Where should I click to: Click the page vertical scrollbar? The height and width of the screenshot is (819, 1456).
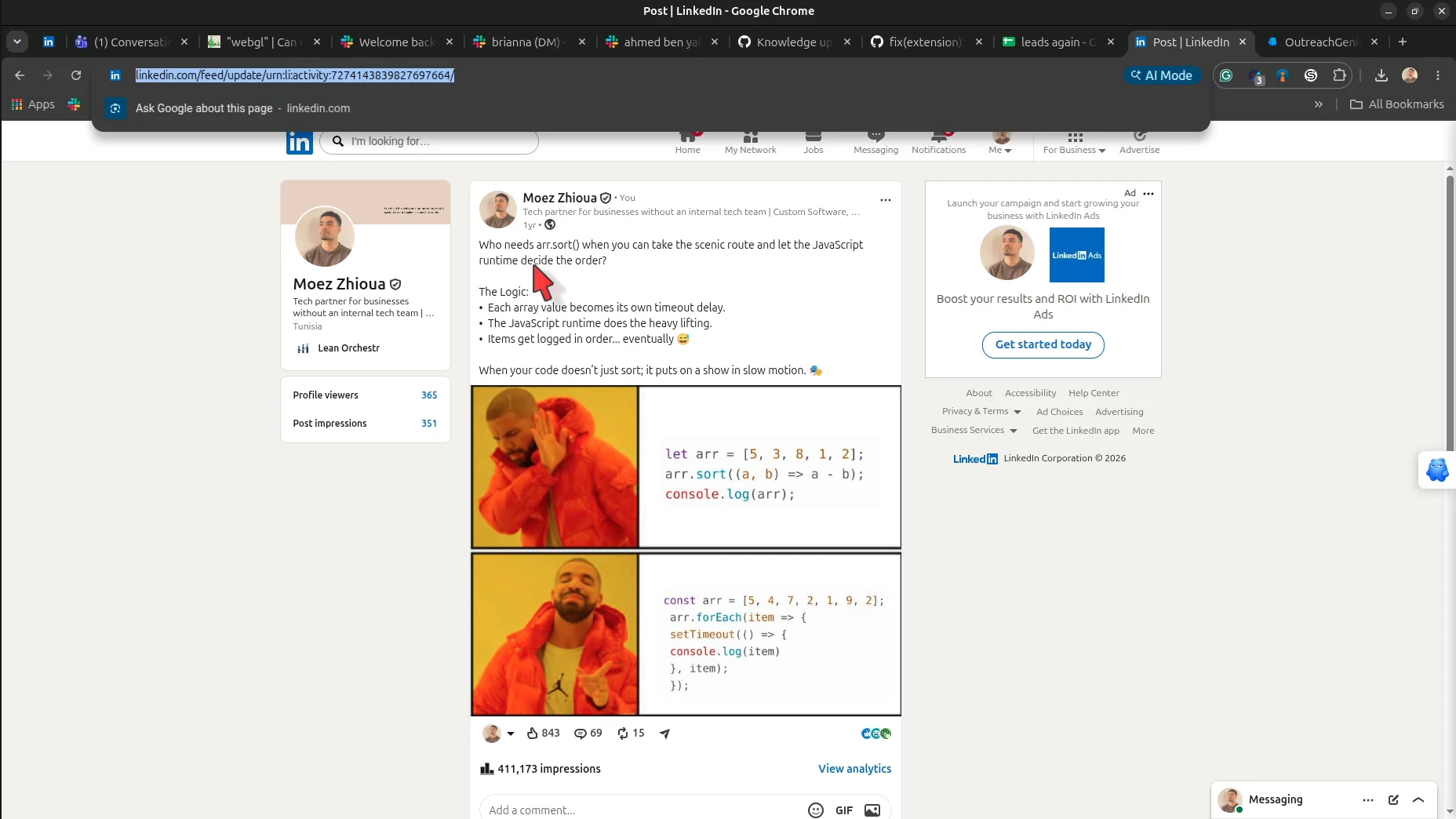(x=1450, y=314)
